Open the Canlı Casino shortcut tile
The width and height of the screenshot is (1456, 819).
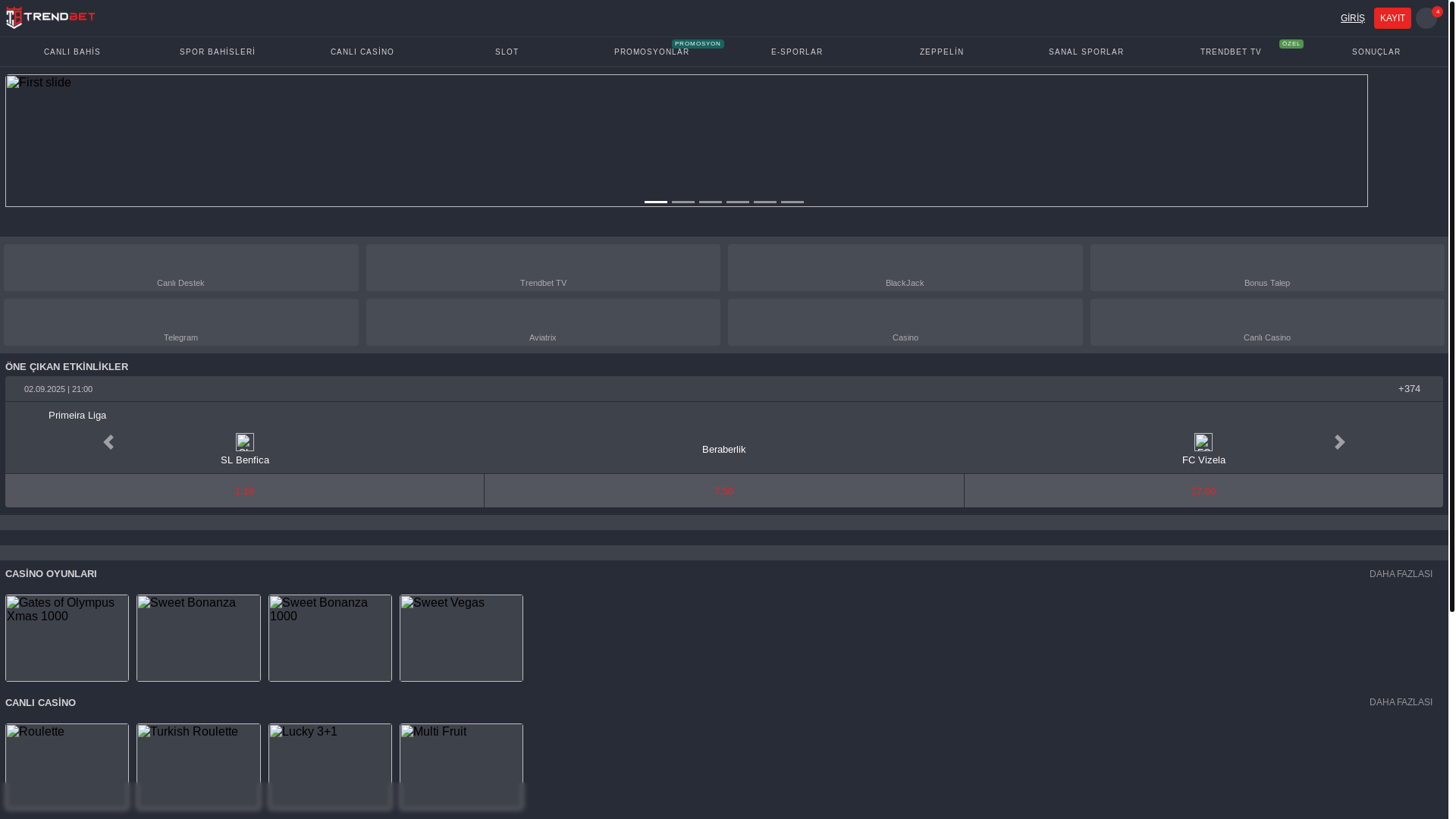tap(1267, 322)
